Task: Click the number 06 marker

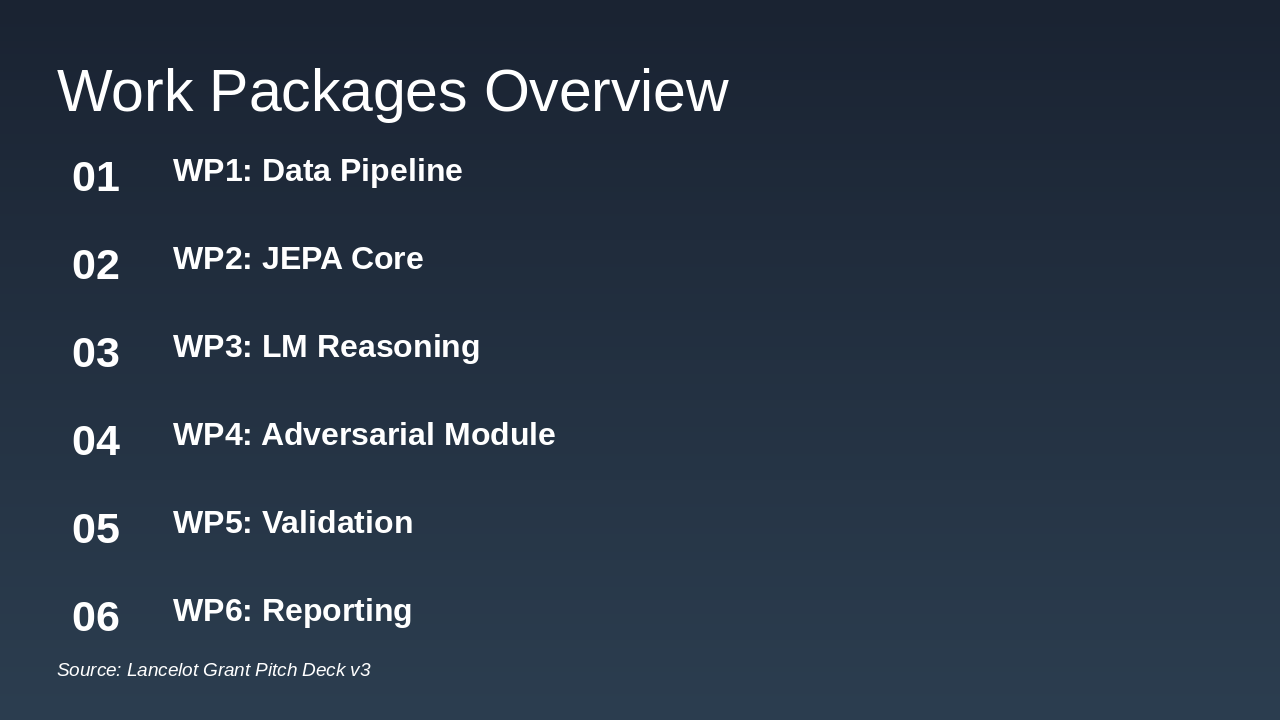Action: click(96, 617)
